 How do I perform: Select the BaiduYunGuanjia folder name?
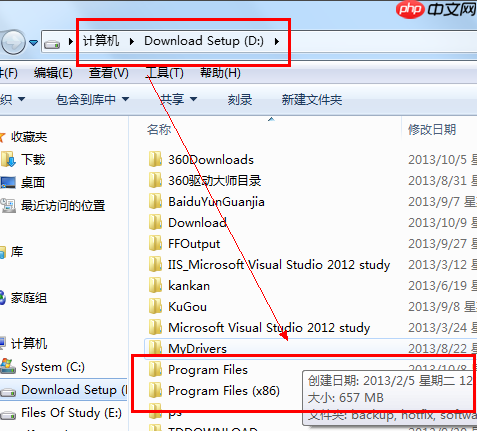click(x=216, y=202)
